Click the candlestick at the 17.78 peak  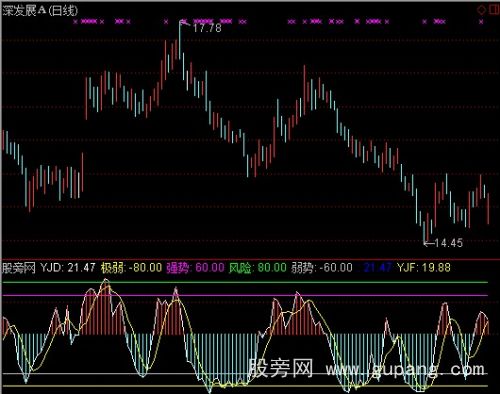coord(180,40)
